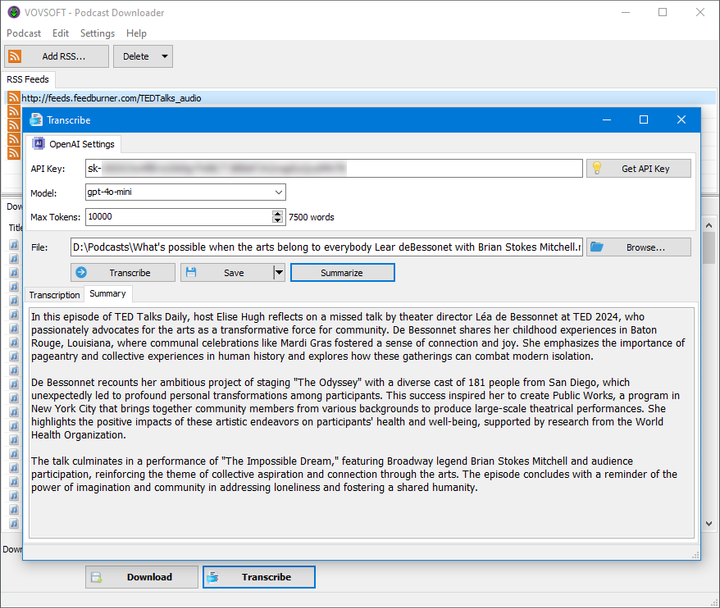The width and height of the screenshot is (720, 608).
Task: Click the VOVSOFT app icon in title bar
Action: click(x=14, y=12)
